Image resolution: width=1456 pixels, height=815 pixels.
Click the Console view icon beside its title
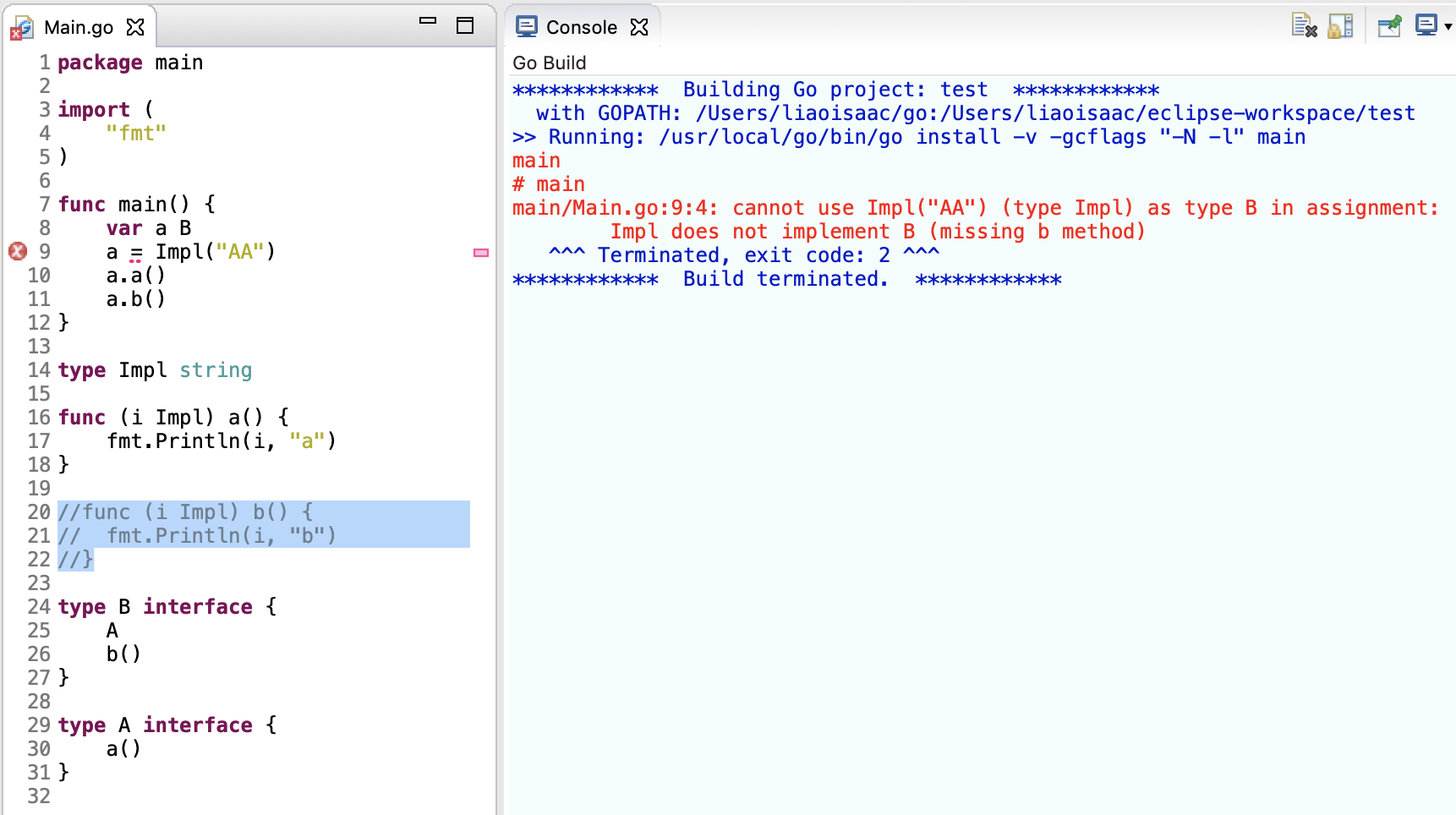(527, 27)
